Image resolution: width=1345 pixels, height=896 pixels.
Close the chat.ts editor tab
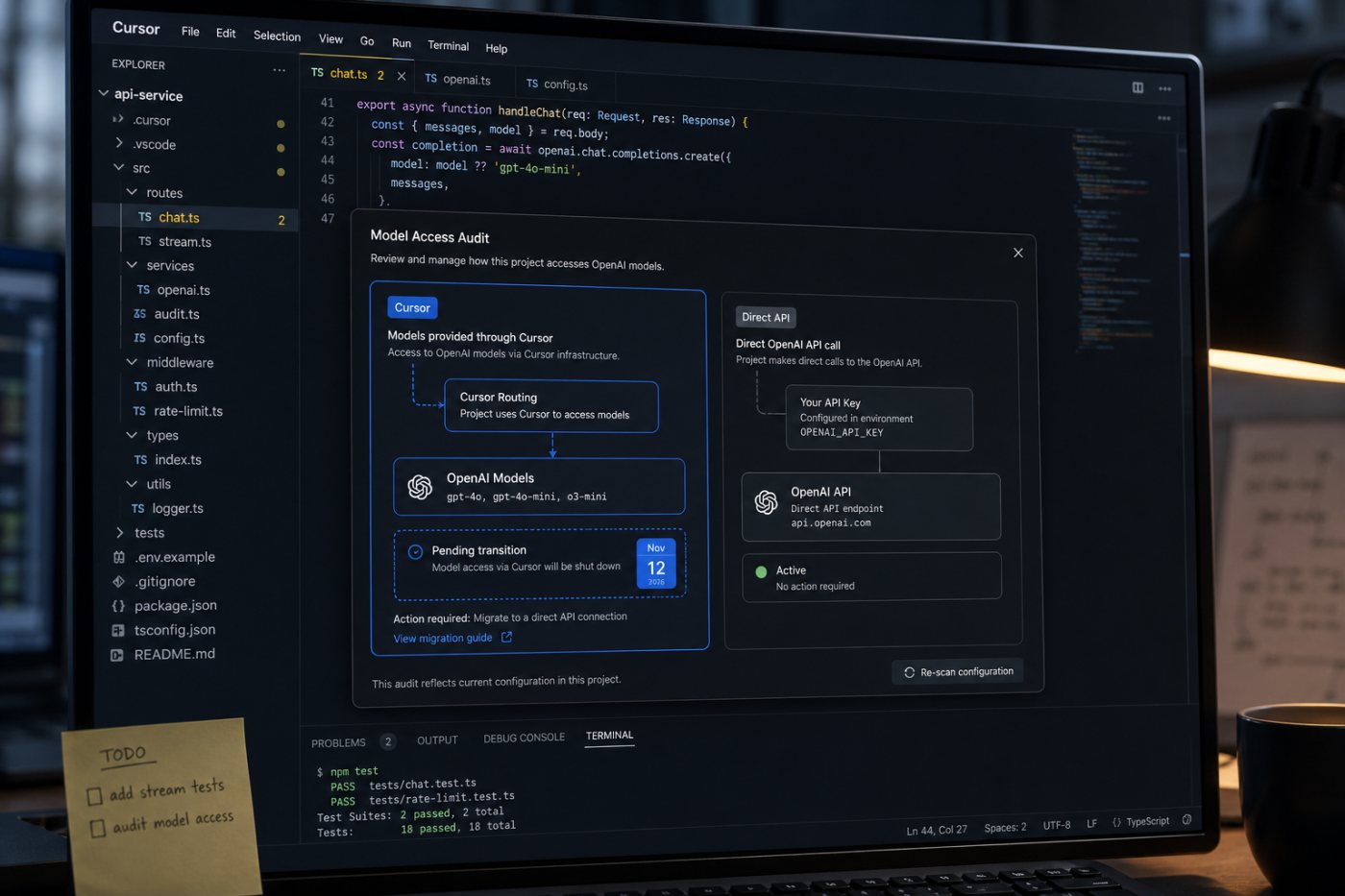click(402, 76)
